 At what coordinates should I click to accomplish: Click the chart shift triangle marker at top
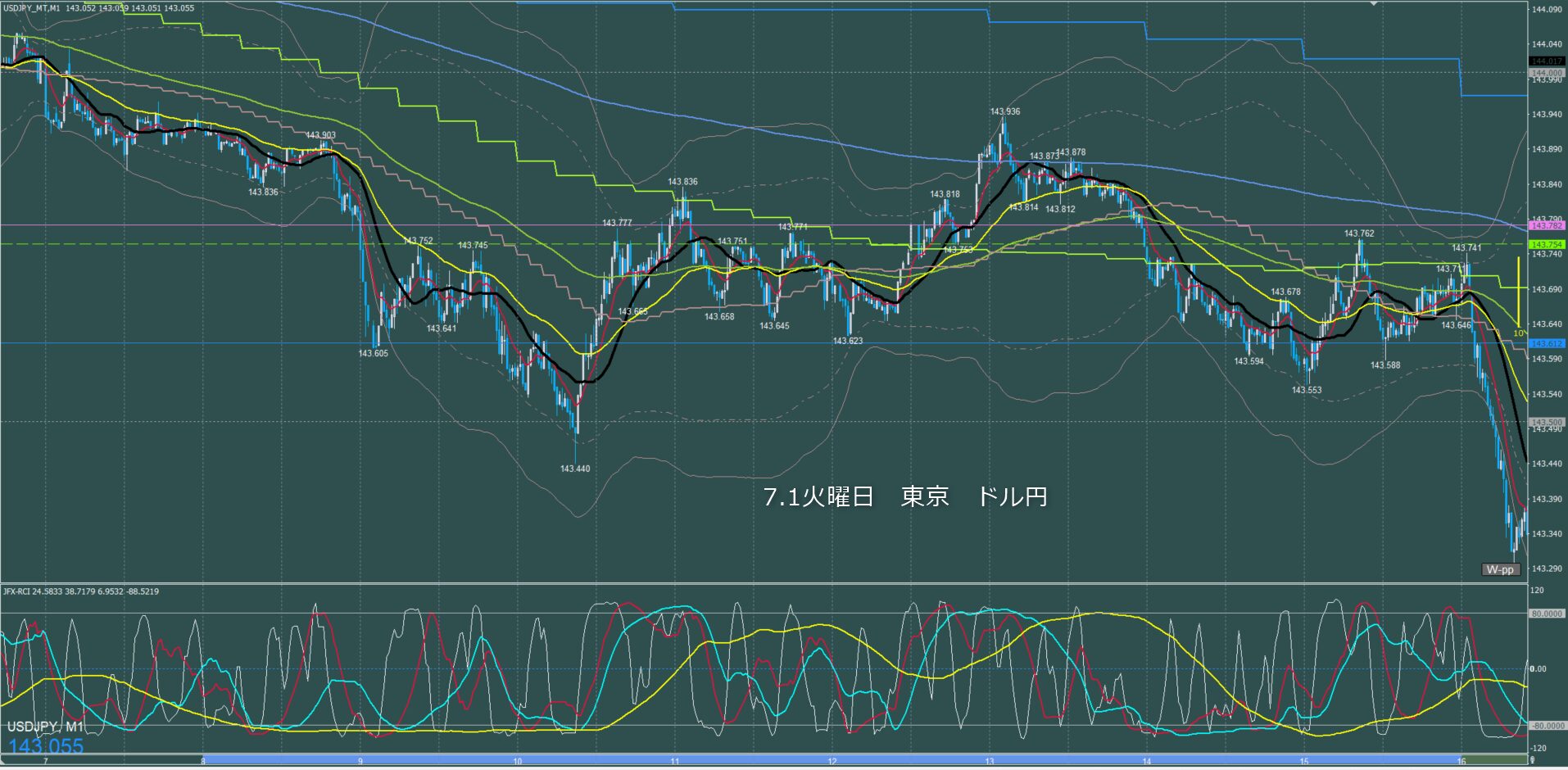pyautogui.click(x=1374, y=3)
